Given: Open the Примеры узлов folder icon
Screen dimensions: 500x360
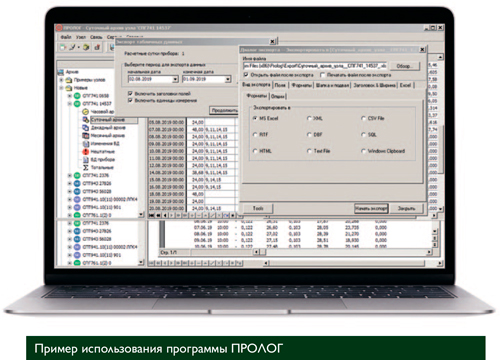Looking at the screenshot, I should tap(69, 80).
